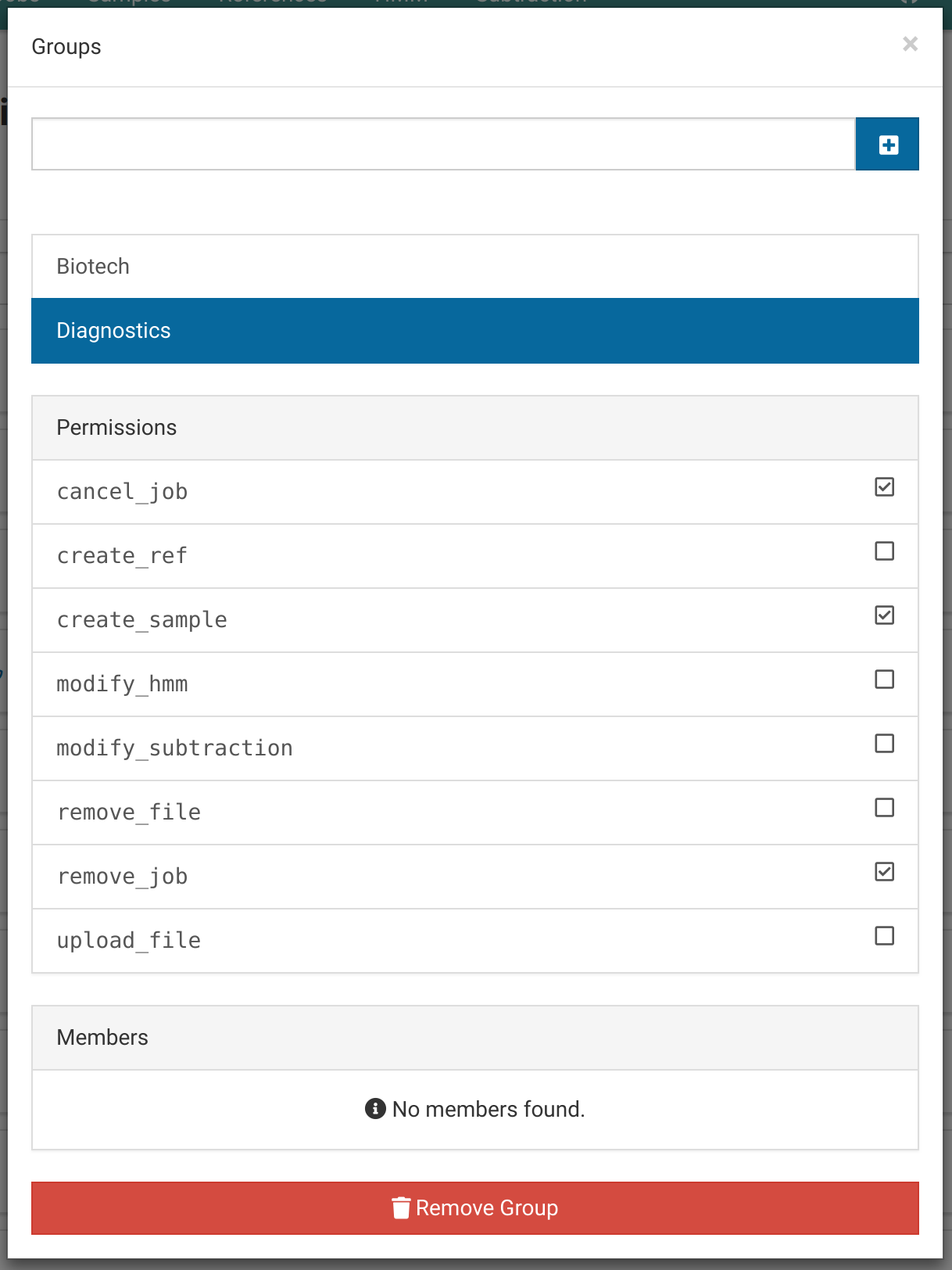Open the HMM navigation tab

(402, 3)
